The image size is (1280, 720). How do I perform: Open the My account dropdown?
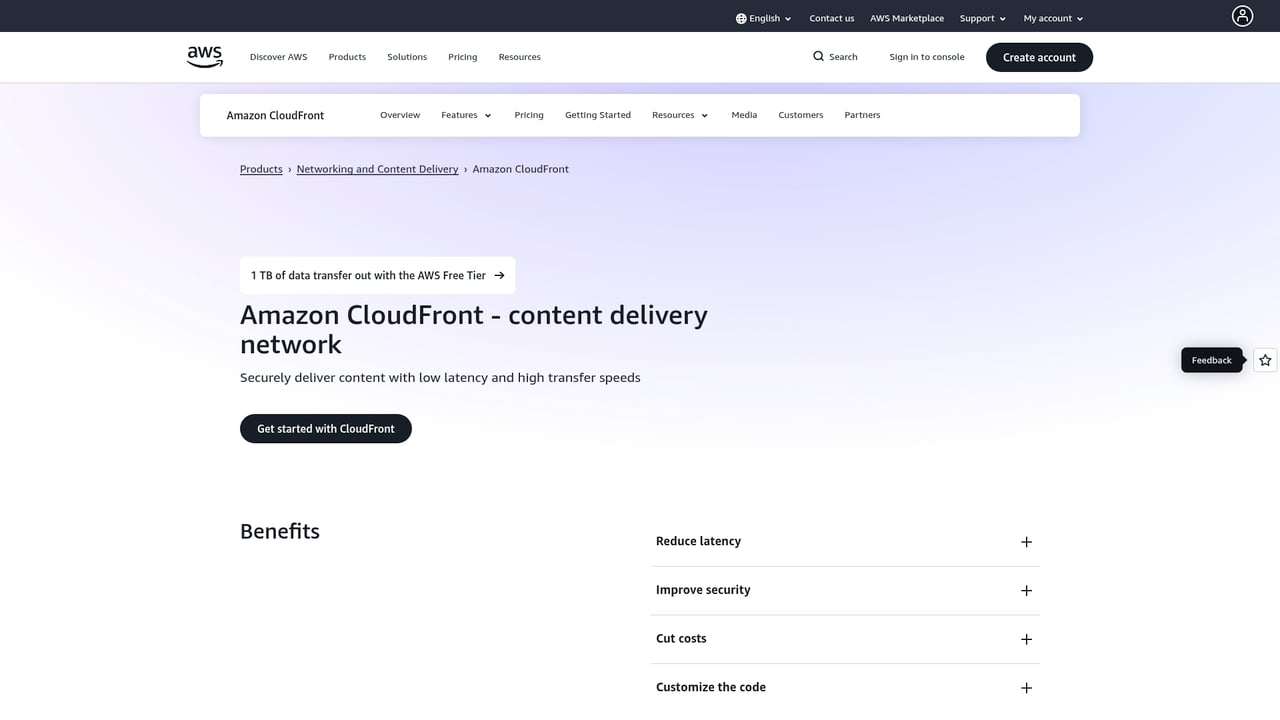[1052, 18]
